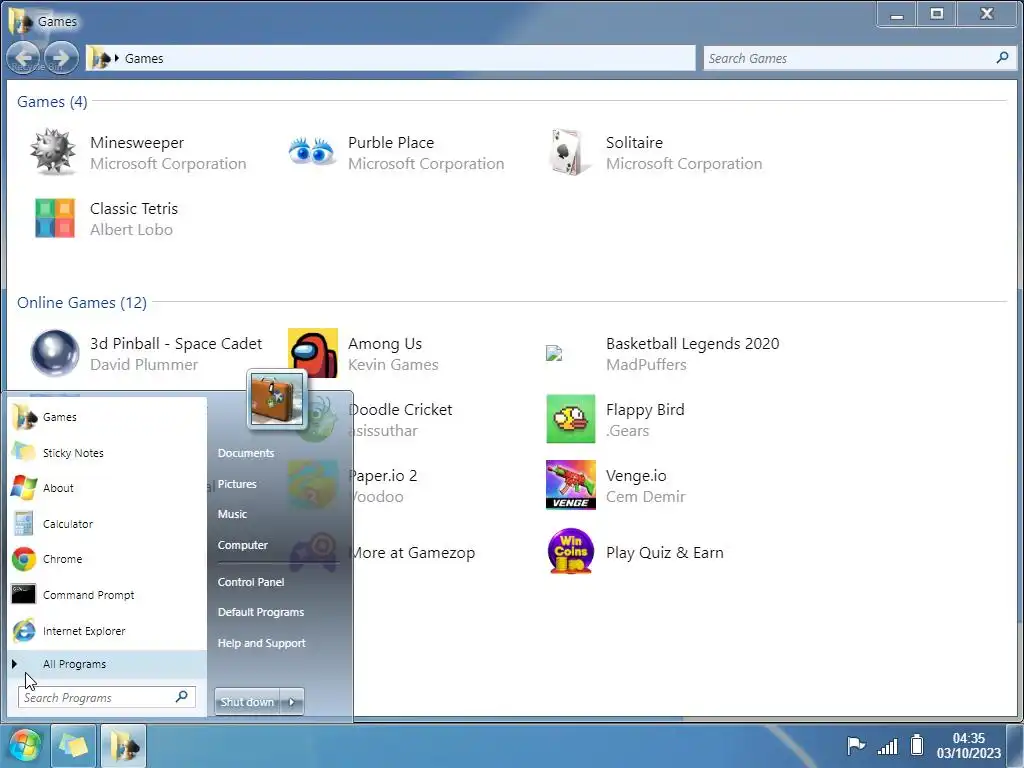The width and height of the screenshot is (1024, 768).
Task: Click the Games icon in Start menu
Action: 24,417
